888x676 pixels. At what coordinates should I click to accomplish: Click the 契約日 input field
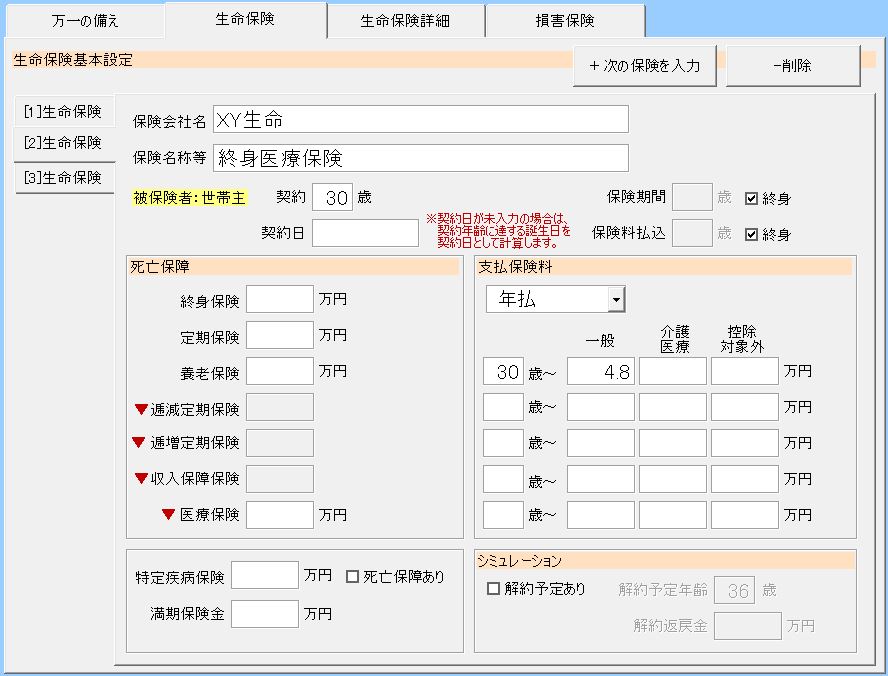365,233
